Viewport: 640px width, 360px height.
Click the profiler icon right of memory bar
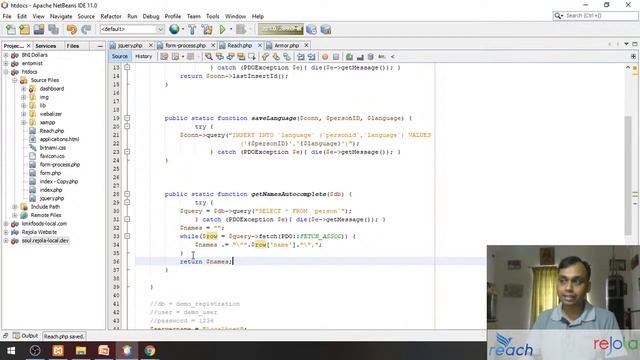click(311, 29)
